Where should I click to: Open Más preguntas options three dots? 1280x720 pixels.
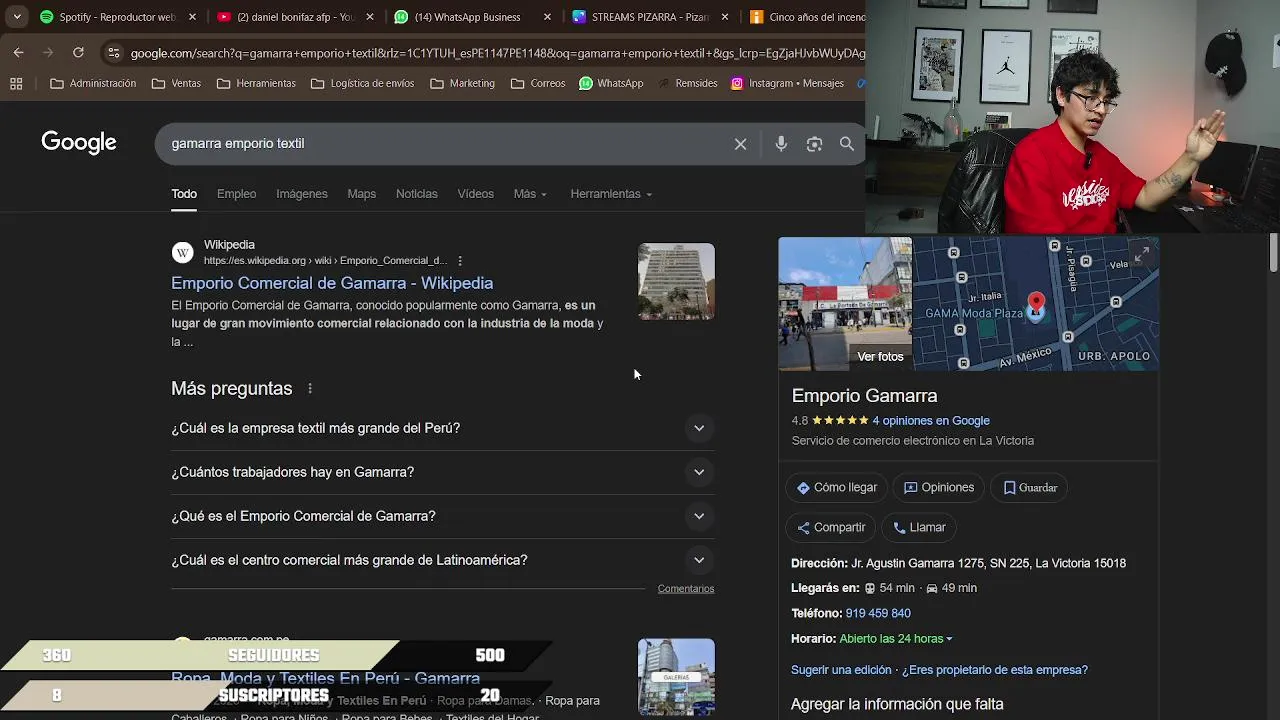(310, 388)
